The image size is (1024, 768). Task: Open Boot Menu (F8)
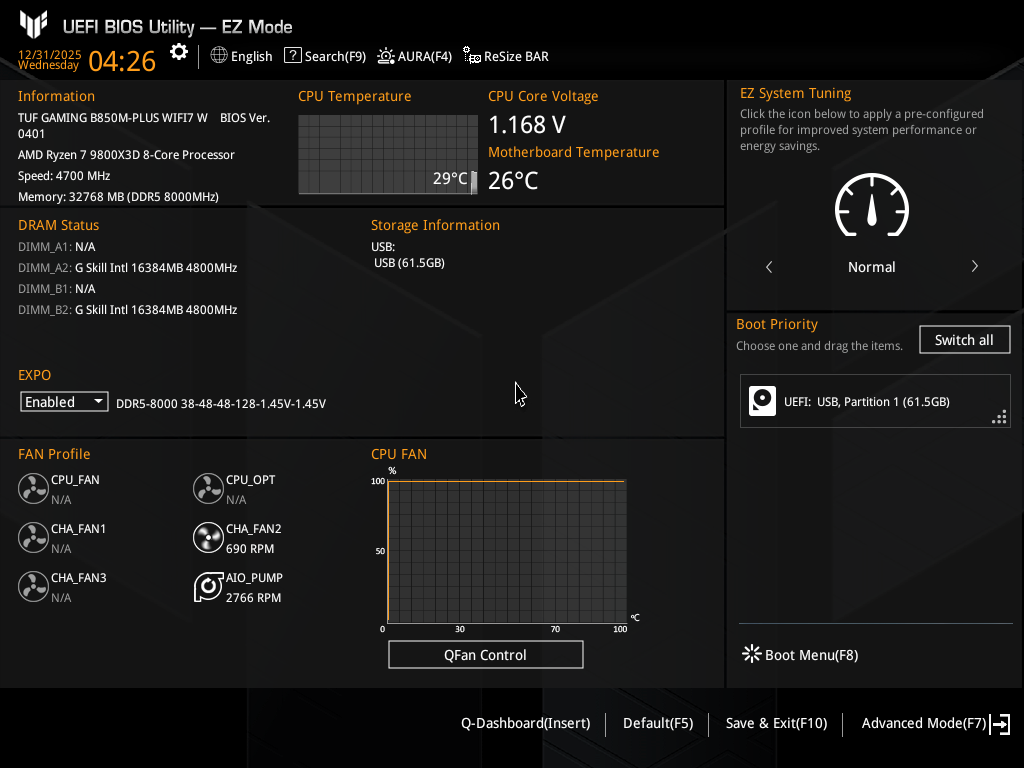800,655
